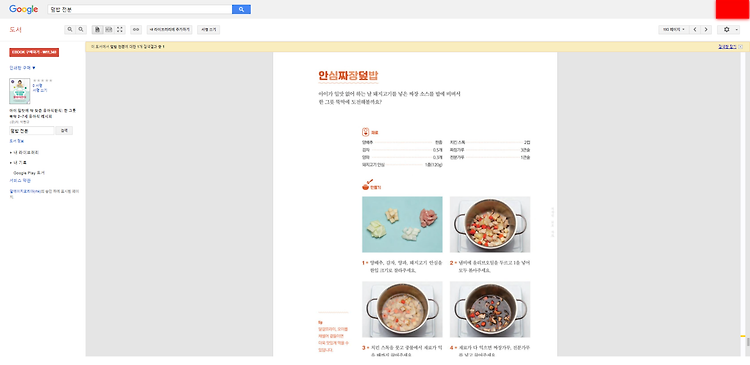750x365 pixels.
Task: Click step 4 pot with black sauce photo
Action: [x=490, y=310]
